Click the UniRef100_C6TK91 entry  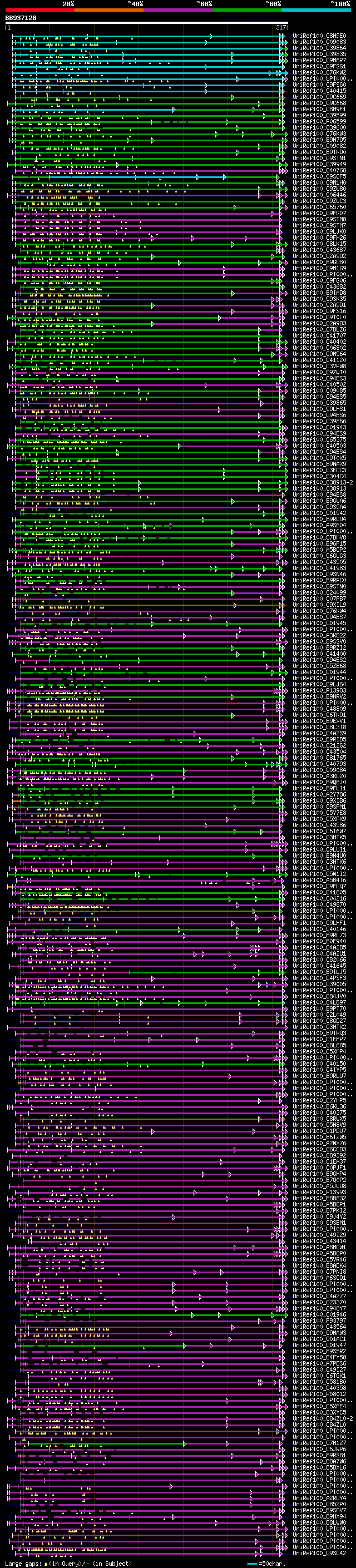pos(319,715)
